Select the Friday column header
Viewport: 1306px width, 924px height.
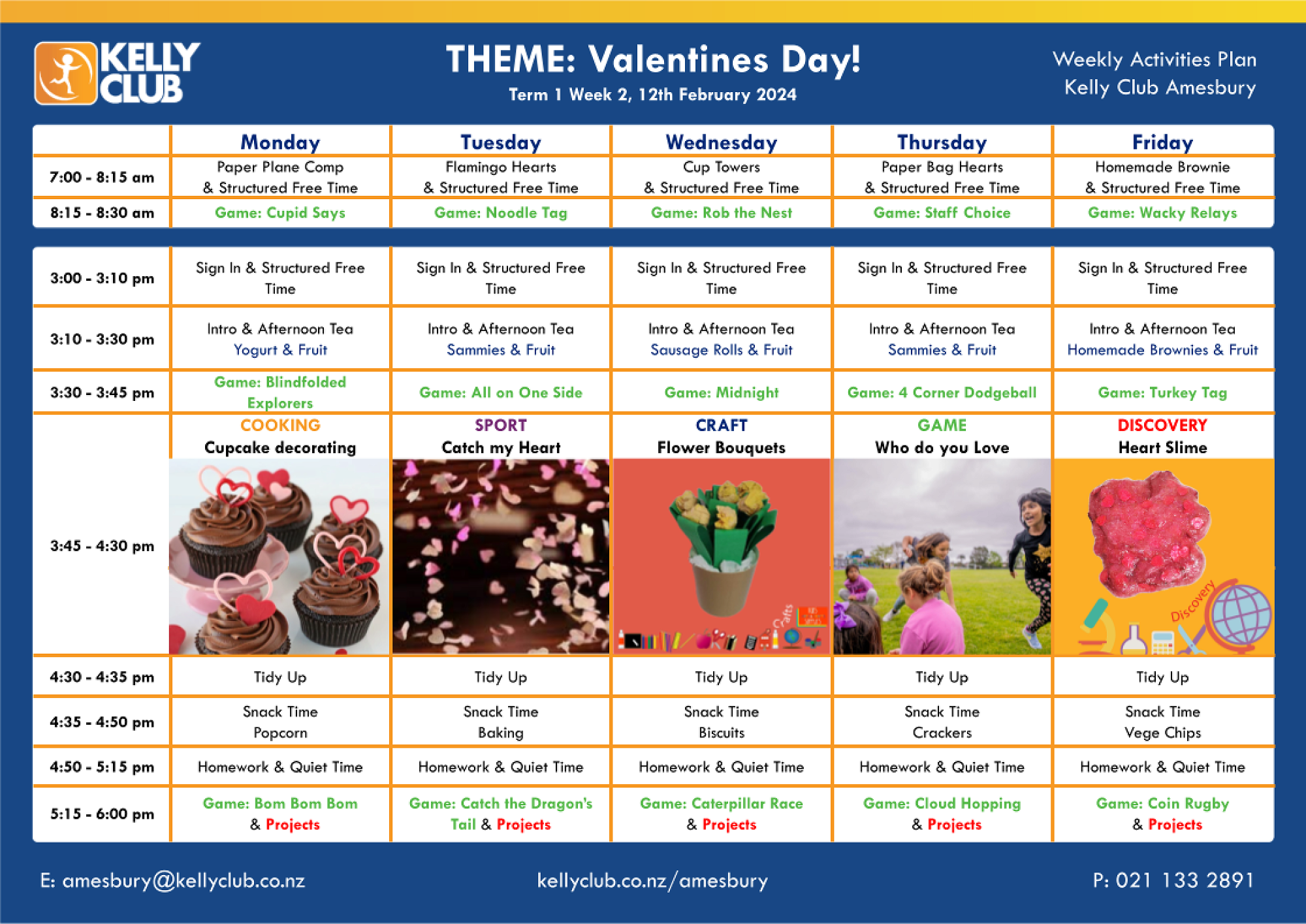(1162, 142)
